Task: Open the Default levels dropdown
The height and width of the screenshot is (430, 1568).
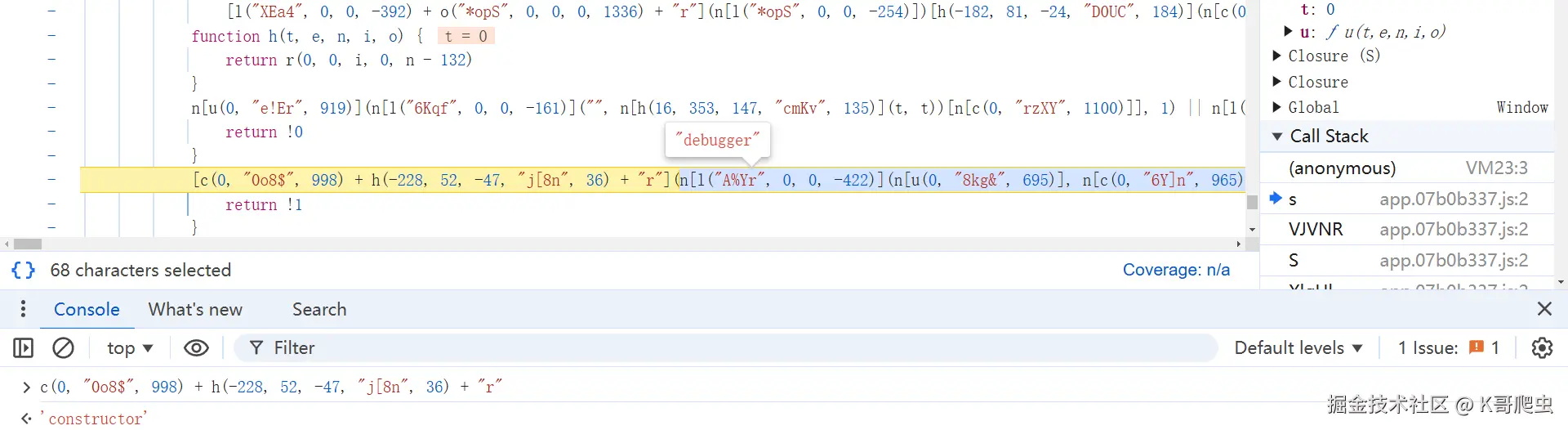Action: [1298, 348]
